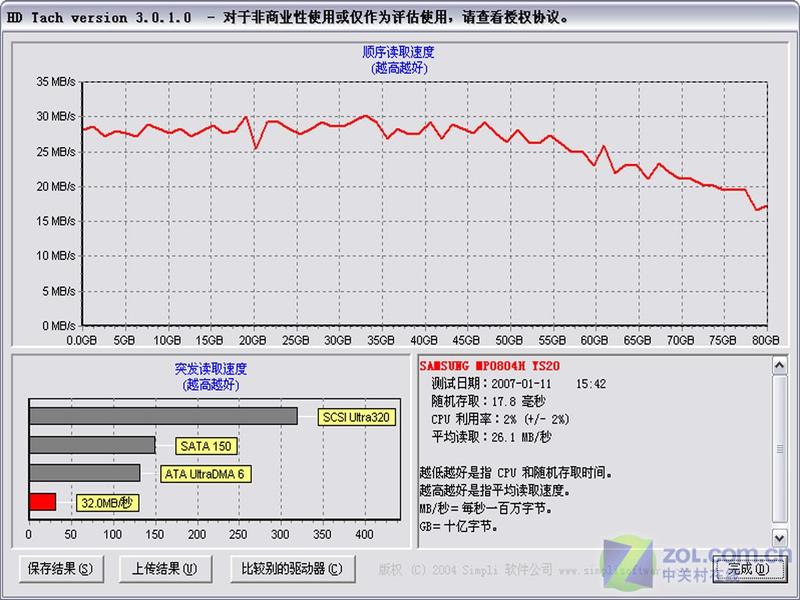Click the grey SCSI Ultra320 bar

(163, 416)
